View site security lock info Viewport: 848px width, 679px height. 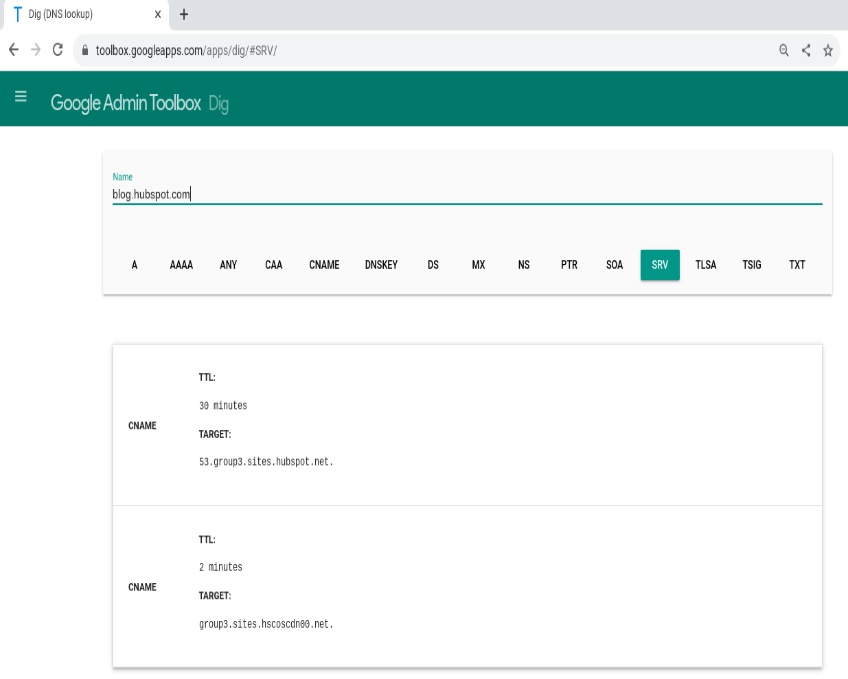(x=85, y=50)
